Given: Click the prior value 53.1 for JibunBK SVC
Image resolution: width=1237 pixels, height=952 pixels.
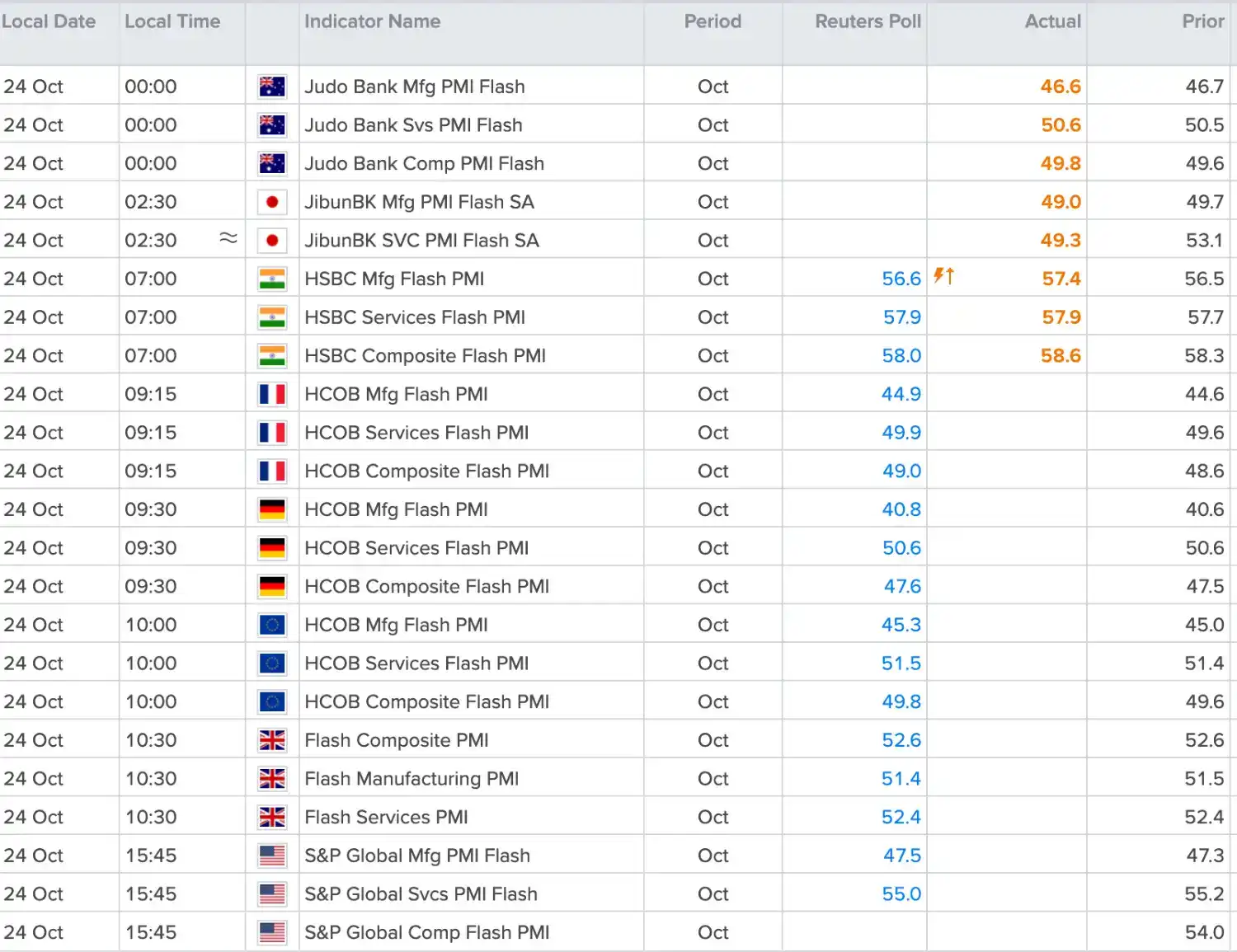Looking at the screenshot, I should pos(1205,241).
